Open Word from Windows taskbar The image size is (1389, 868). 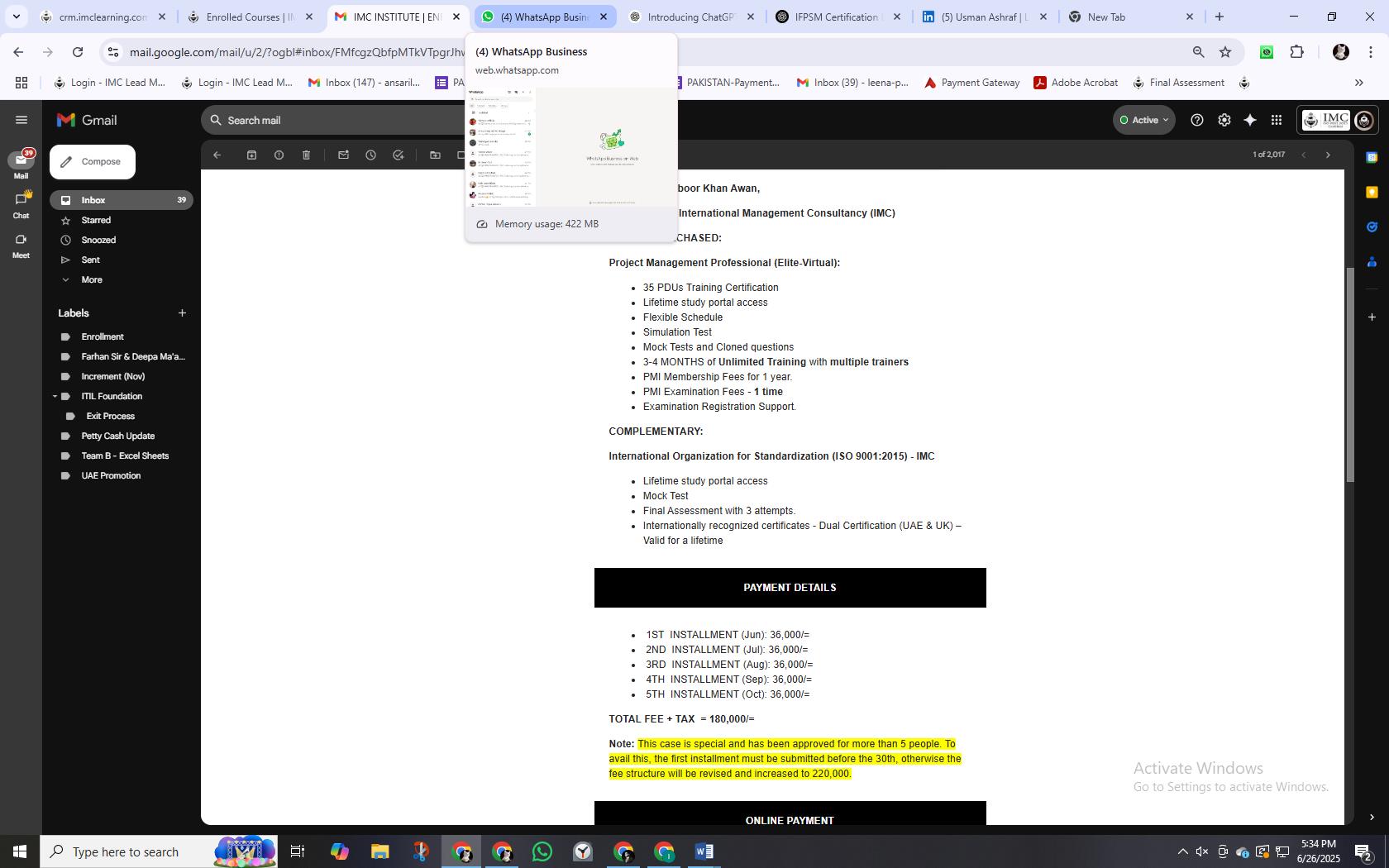pos(704,851)
